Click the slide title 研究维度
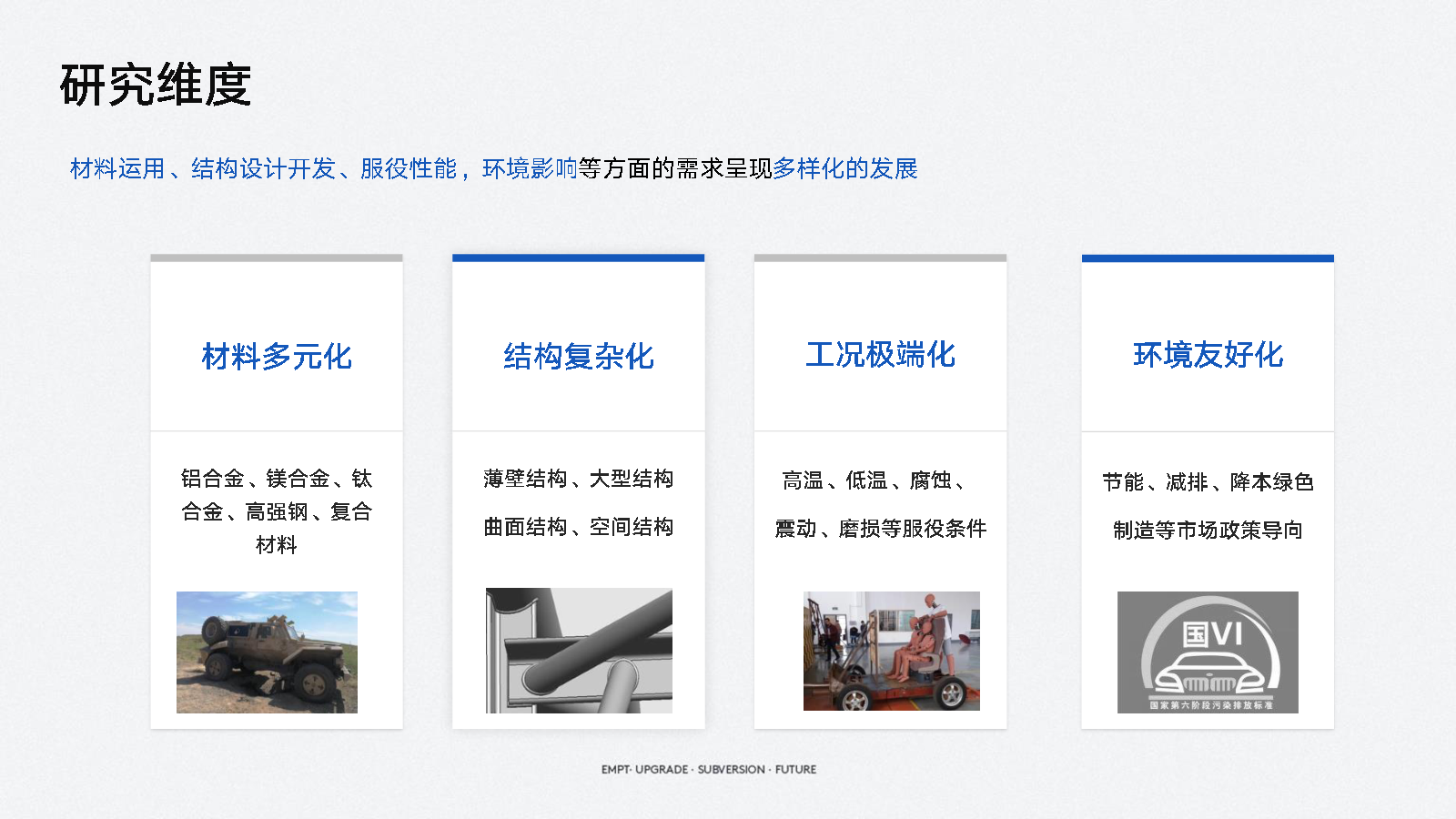This screenshot has height=819, width=1456. pyautogui.click(x=156, y=86)
